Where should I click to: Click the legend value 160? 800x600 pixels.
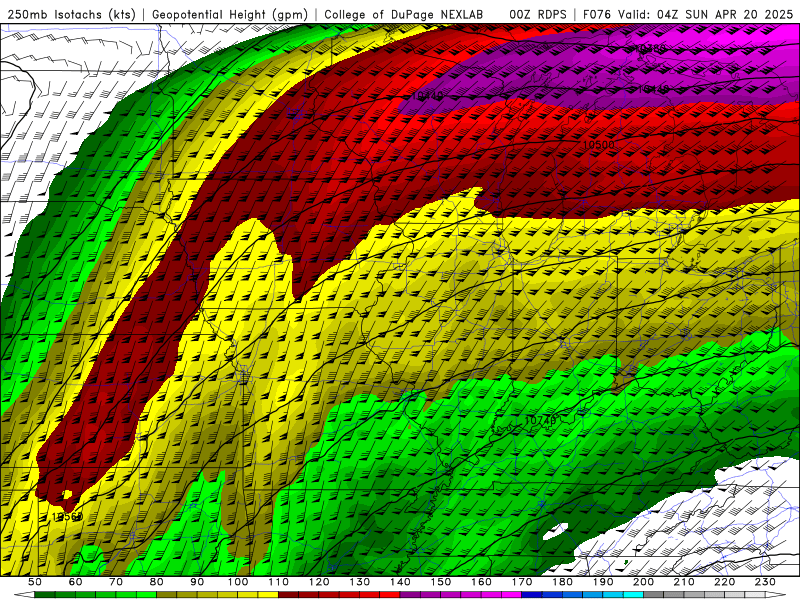click(481, 582)
